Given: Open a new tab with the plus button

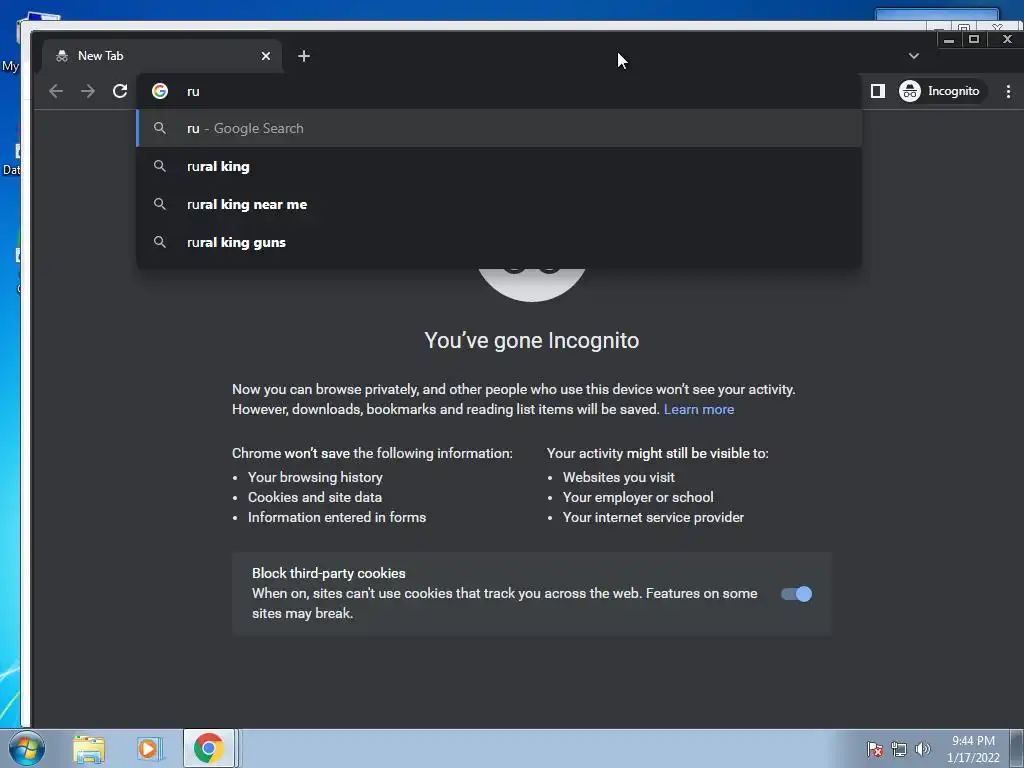Looking at the screenshot, I should coord(304,56).
